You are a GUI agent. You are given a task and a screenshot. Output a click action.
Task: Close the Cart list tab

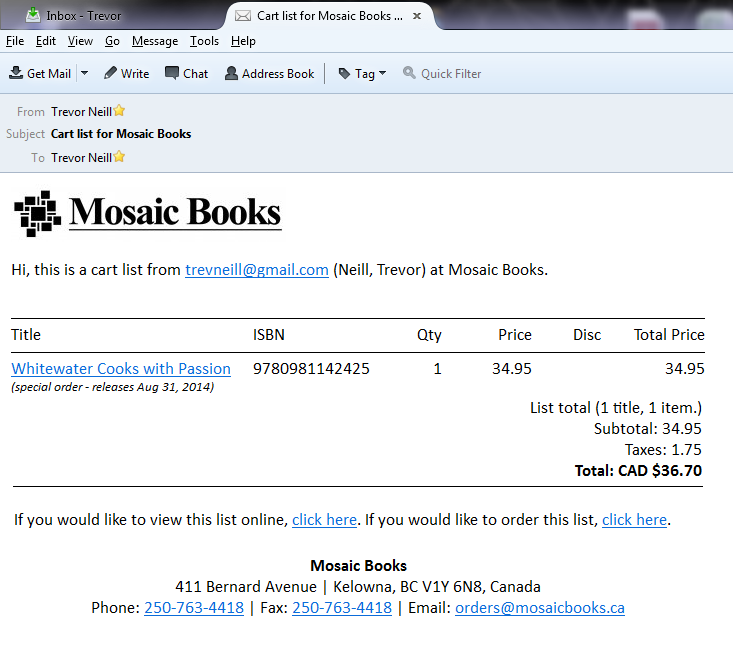(418, 16)
